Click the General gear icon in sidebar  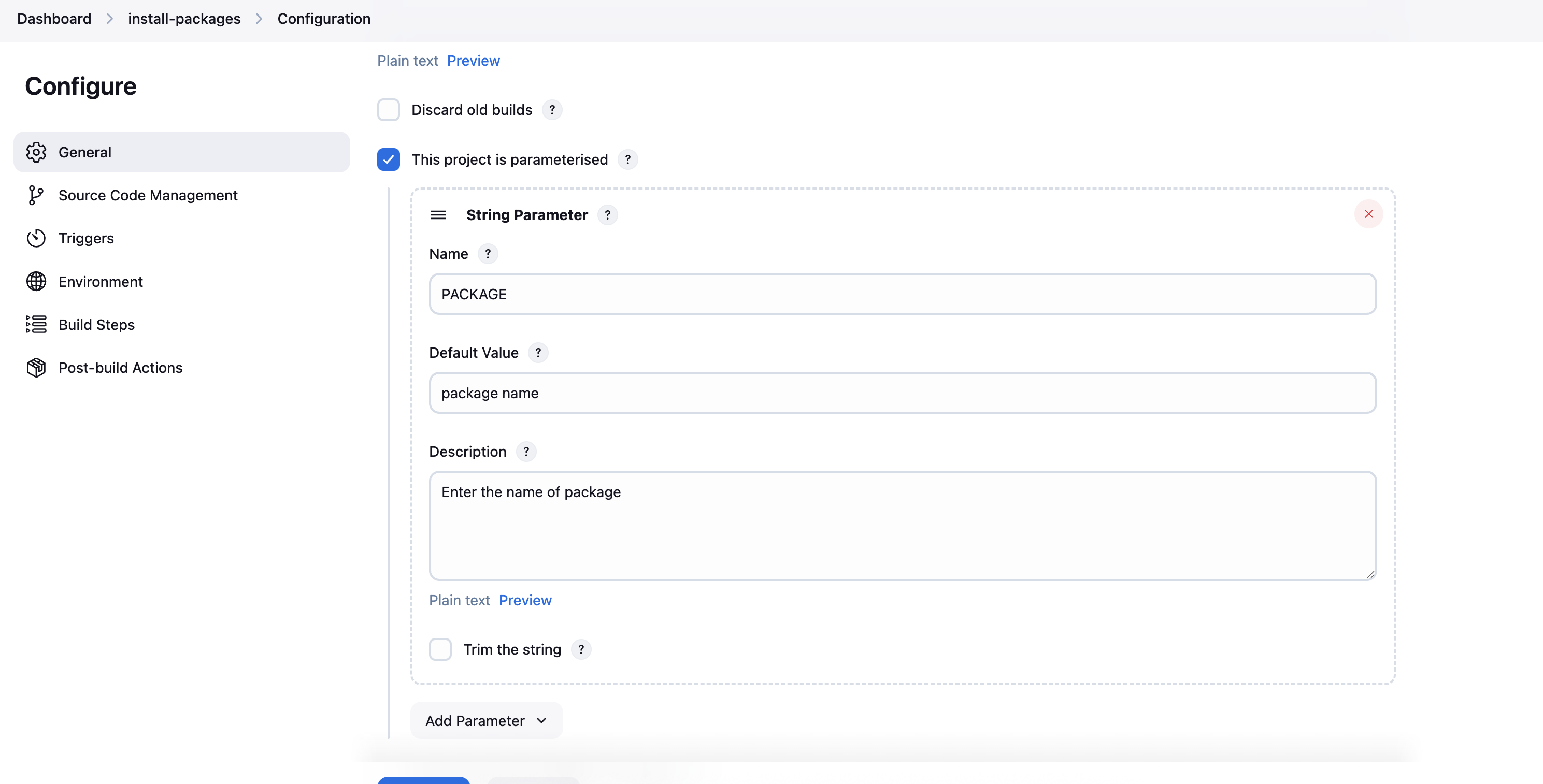tap(36, 152)
